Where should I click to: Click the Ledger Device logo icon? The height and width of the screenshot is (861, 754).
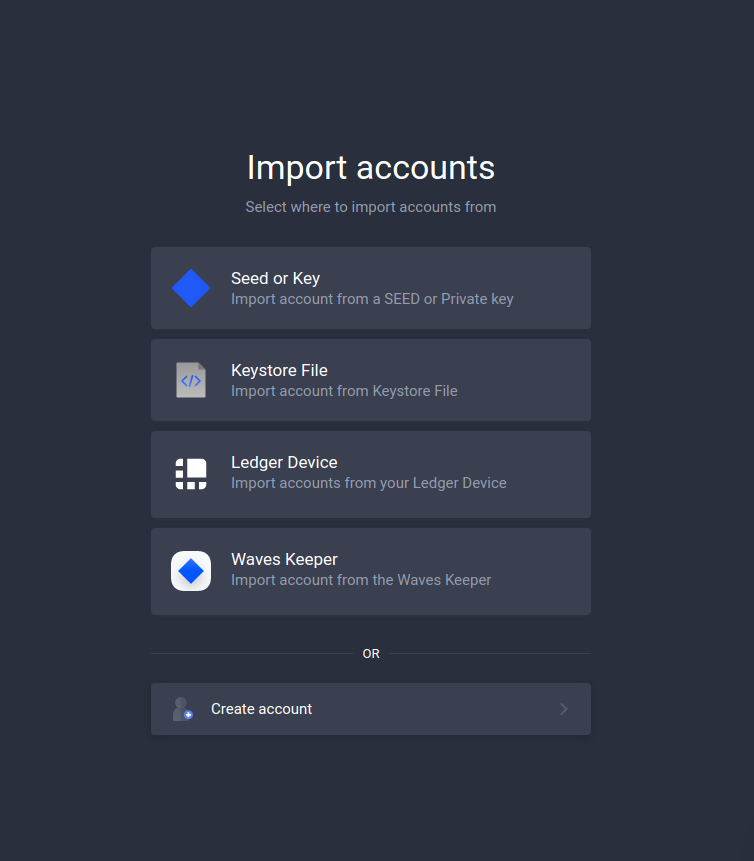(x=191, y=474)
